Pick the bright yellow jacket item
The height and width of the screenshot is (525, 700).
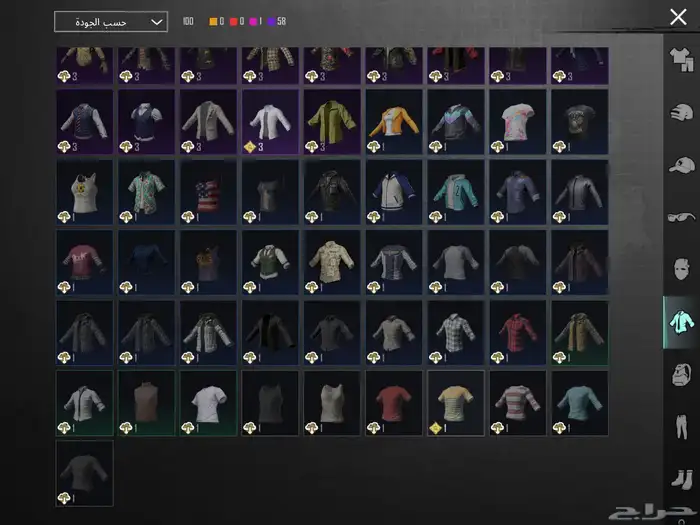coord(331,120)
